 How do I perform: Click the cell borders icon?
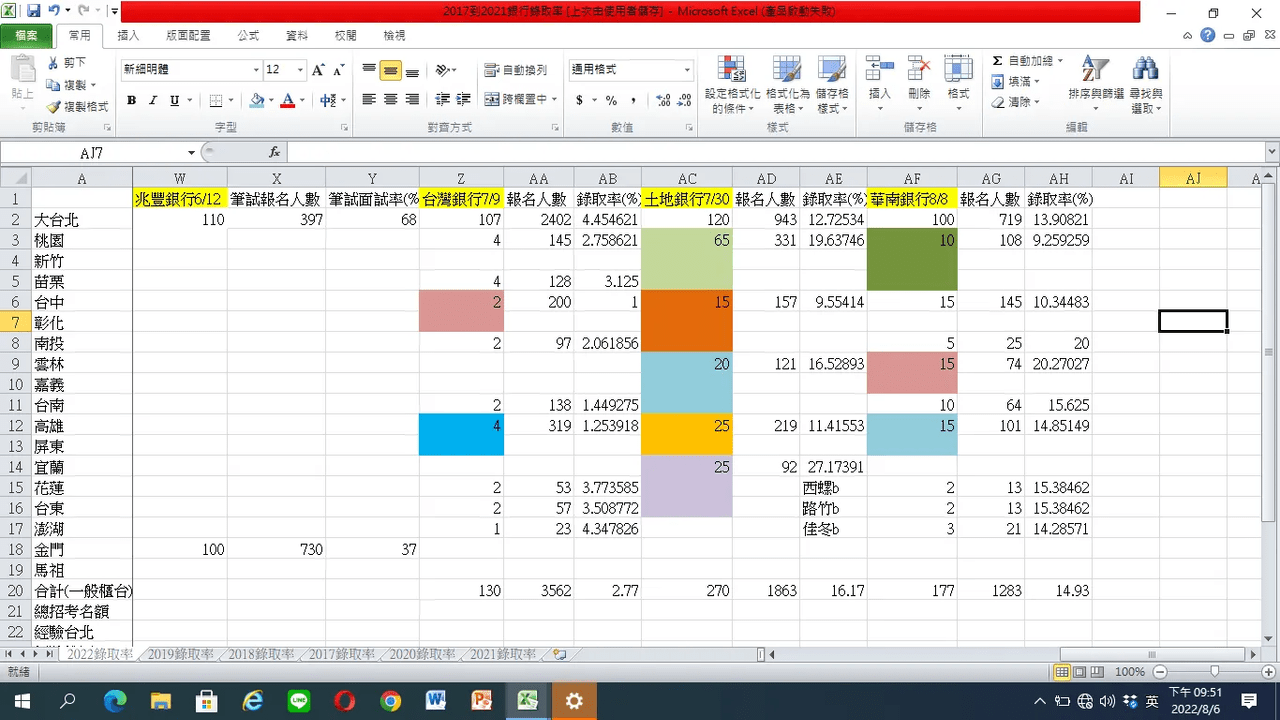[x=215, y=100]
